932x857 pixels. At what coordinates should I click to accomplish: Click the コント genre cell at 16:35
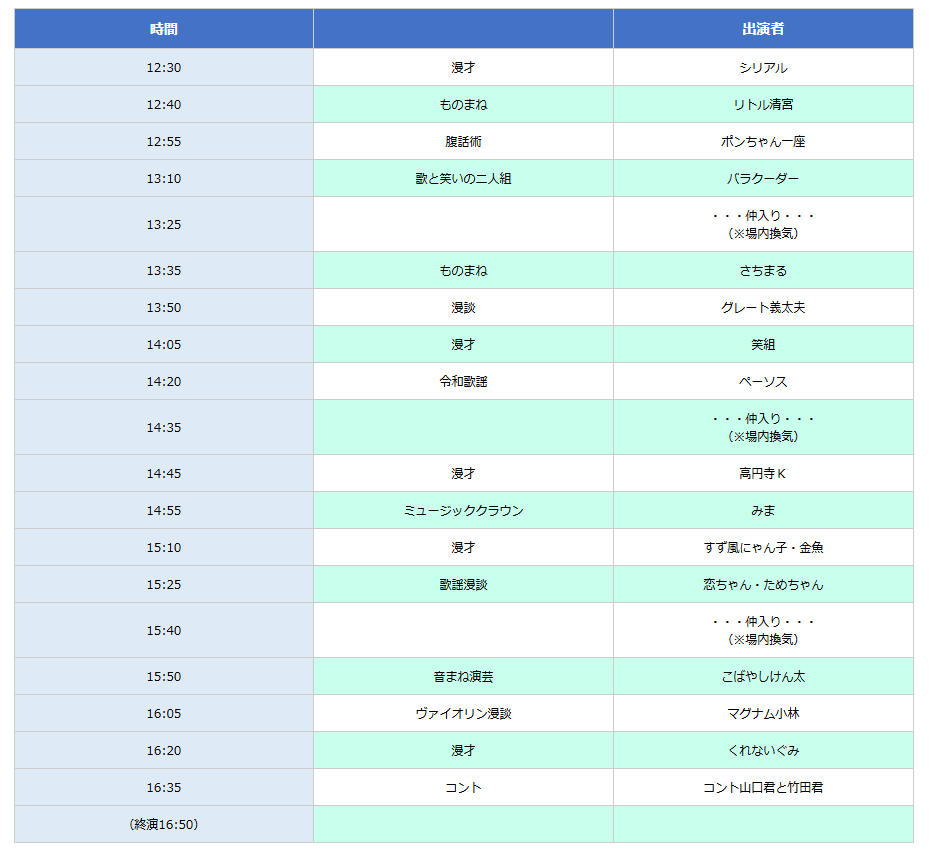point(464,787)
